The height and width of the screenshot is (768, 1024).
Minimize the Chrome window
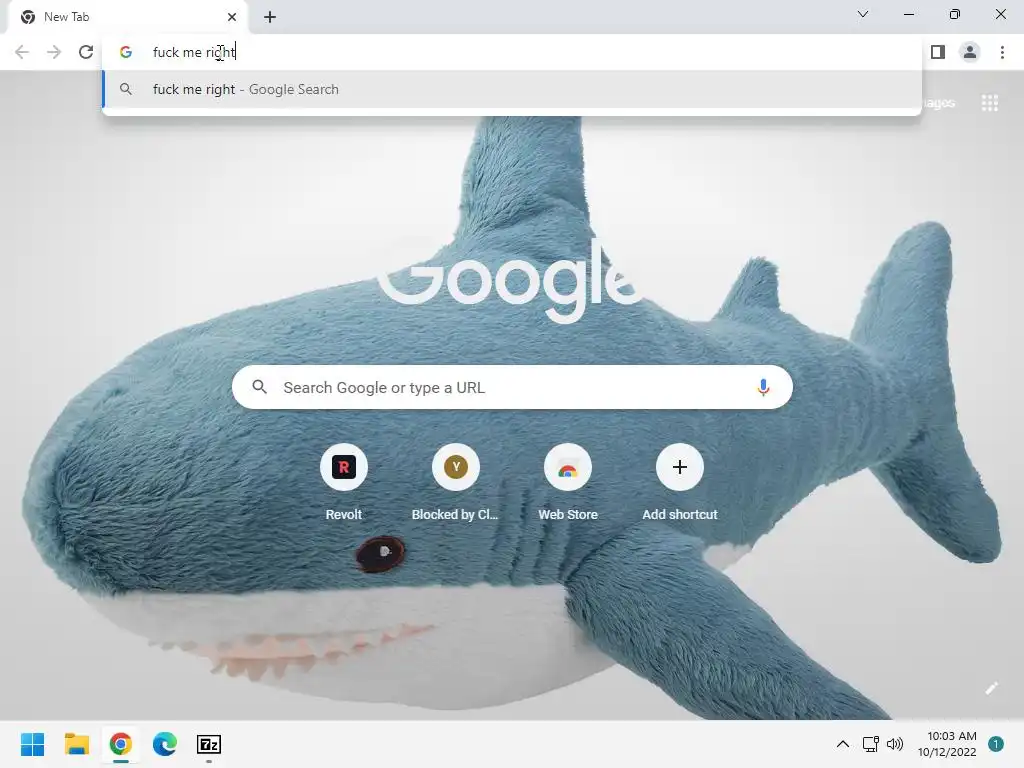pos(908,14)
